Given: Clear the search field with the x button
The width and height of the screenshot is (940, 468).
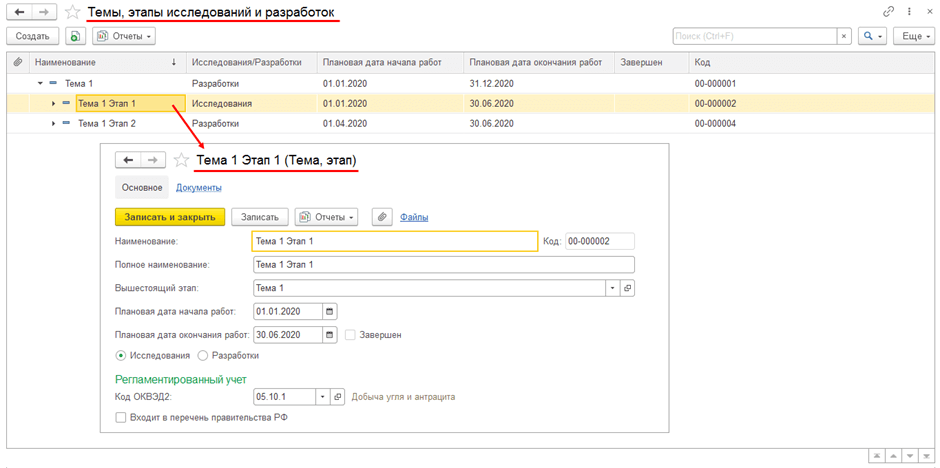Looking at the screenshot, I should [844, 36].
